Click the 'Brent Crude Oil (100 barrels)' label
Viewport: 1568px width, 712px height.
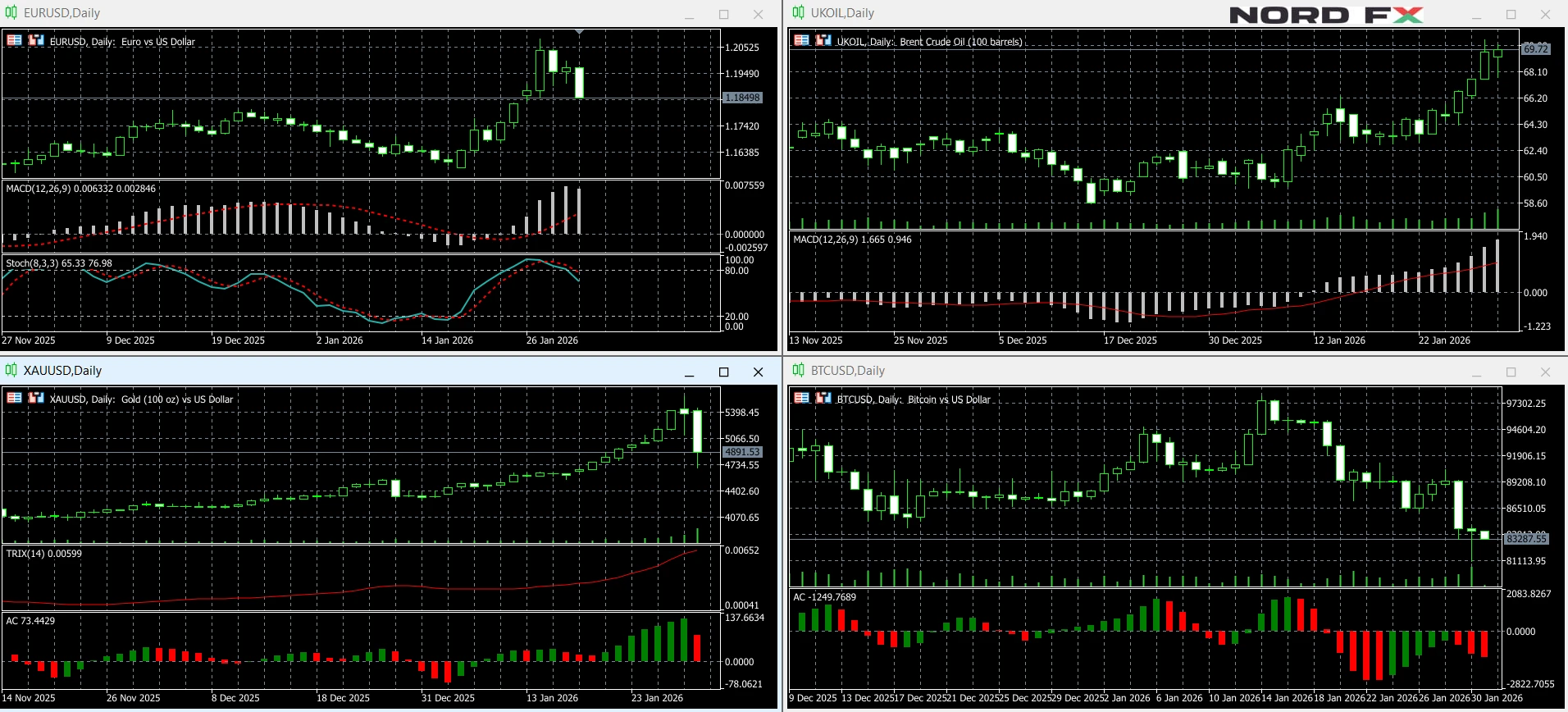pos(961,42)
